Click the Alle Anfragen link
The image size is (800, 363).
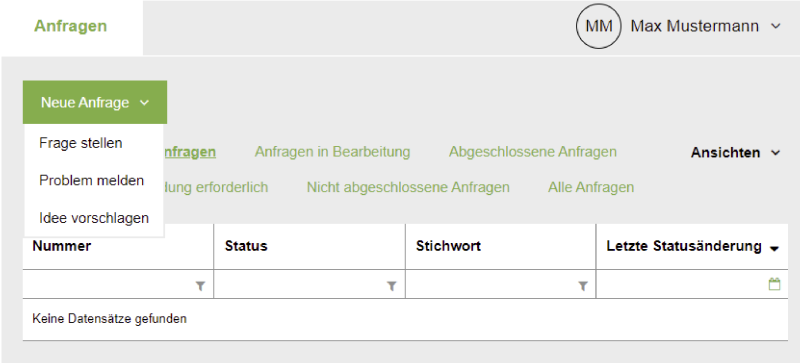pos(591,187)
